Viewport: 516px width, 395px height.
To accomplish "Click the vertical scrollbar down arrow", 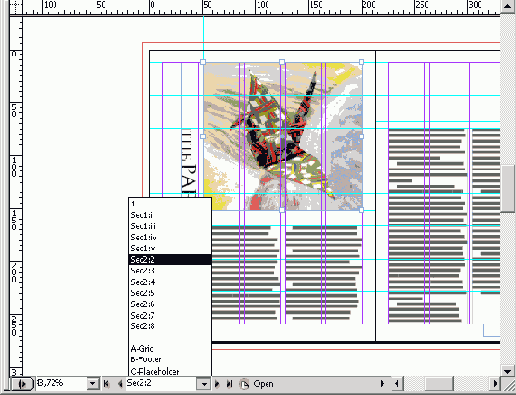I will click(x=507, y=371).
